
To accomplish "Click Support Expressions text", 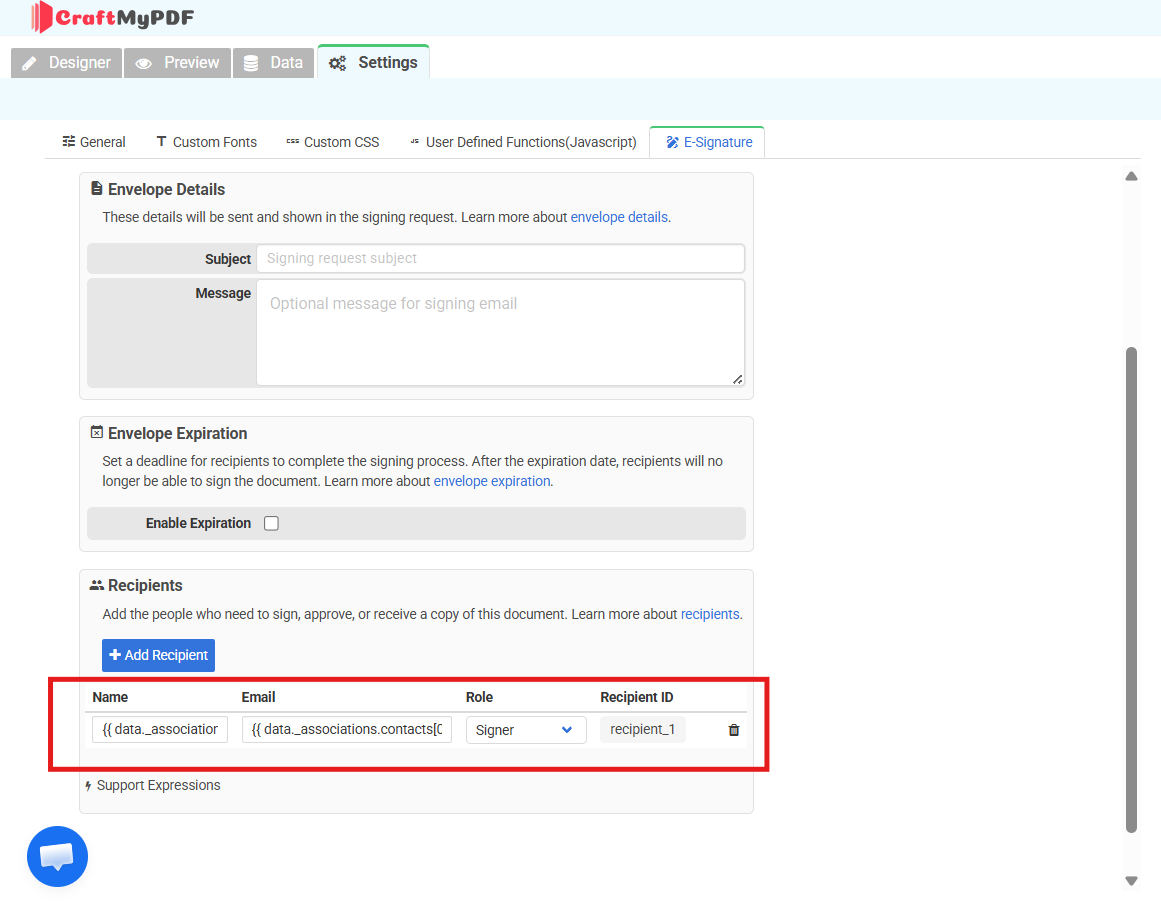I will pos(158,786).
